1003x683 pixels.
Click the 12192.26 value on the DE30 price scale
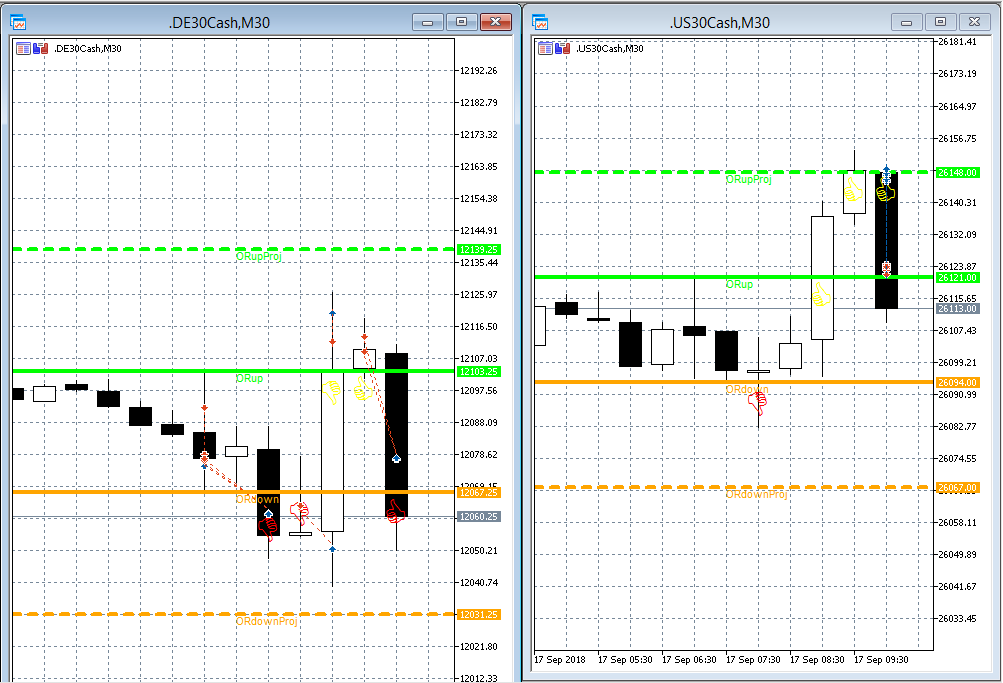[479, 71]
